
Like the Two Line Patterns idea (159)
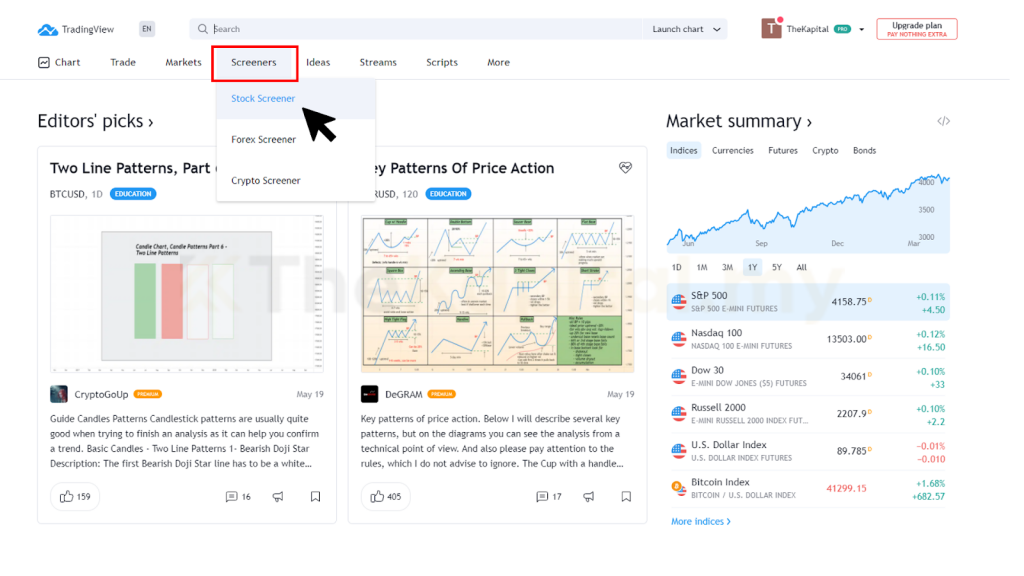(x=75, y=496)
